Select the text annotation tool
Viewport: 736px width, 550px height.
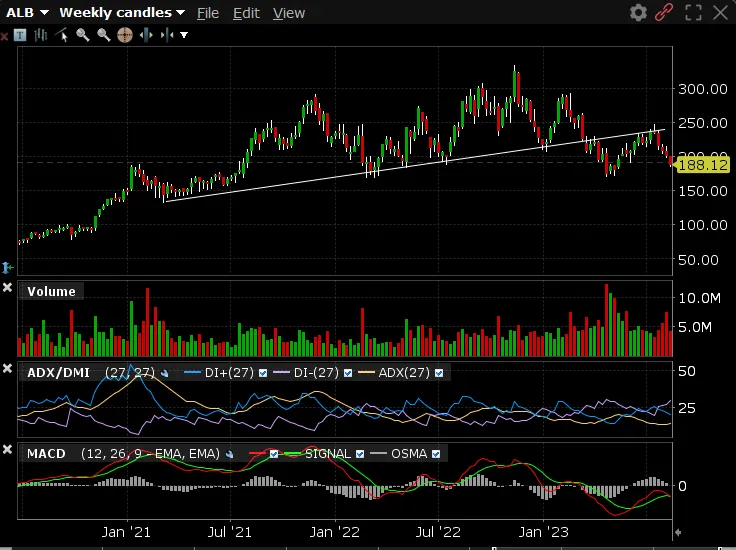(20, 35)
